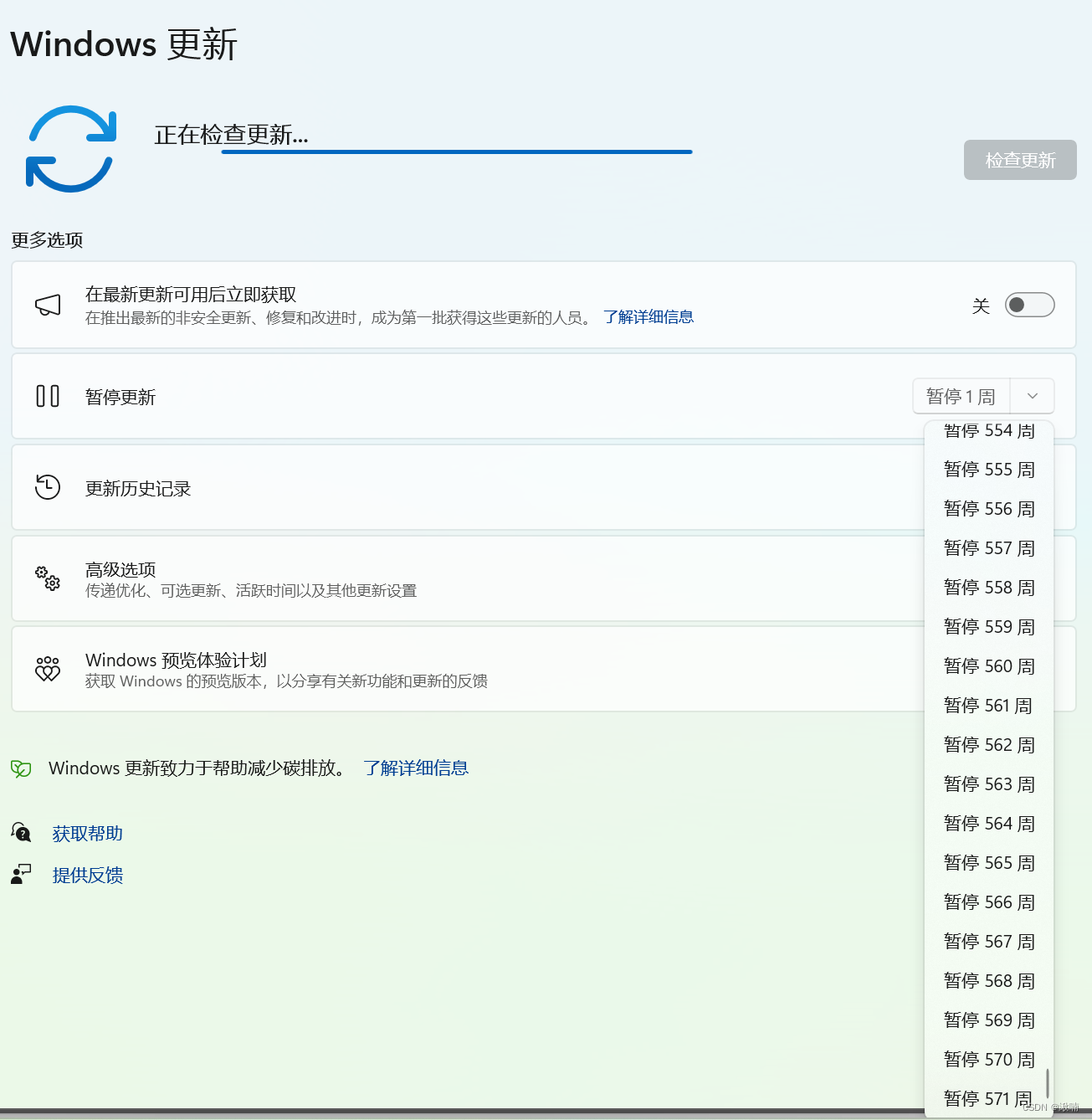Select 暂停 556 周 from the list
1092x1120 pixels.
pos(989,509)
